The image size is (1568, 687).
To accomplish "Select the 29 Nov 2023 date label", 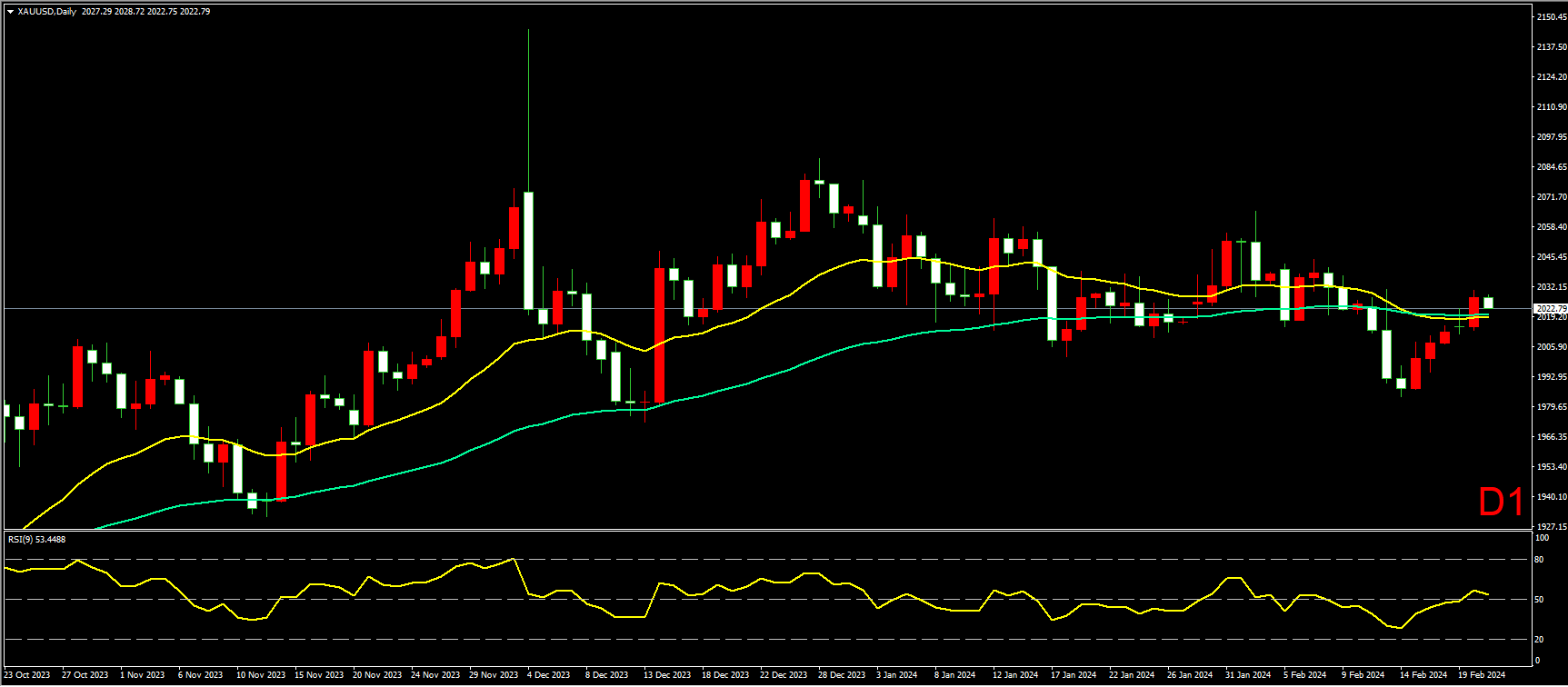I will click(494, 675).
